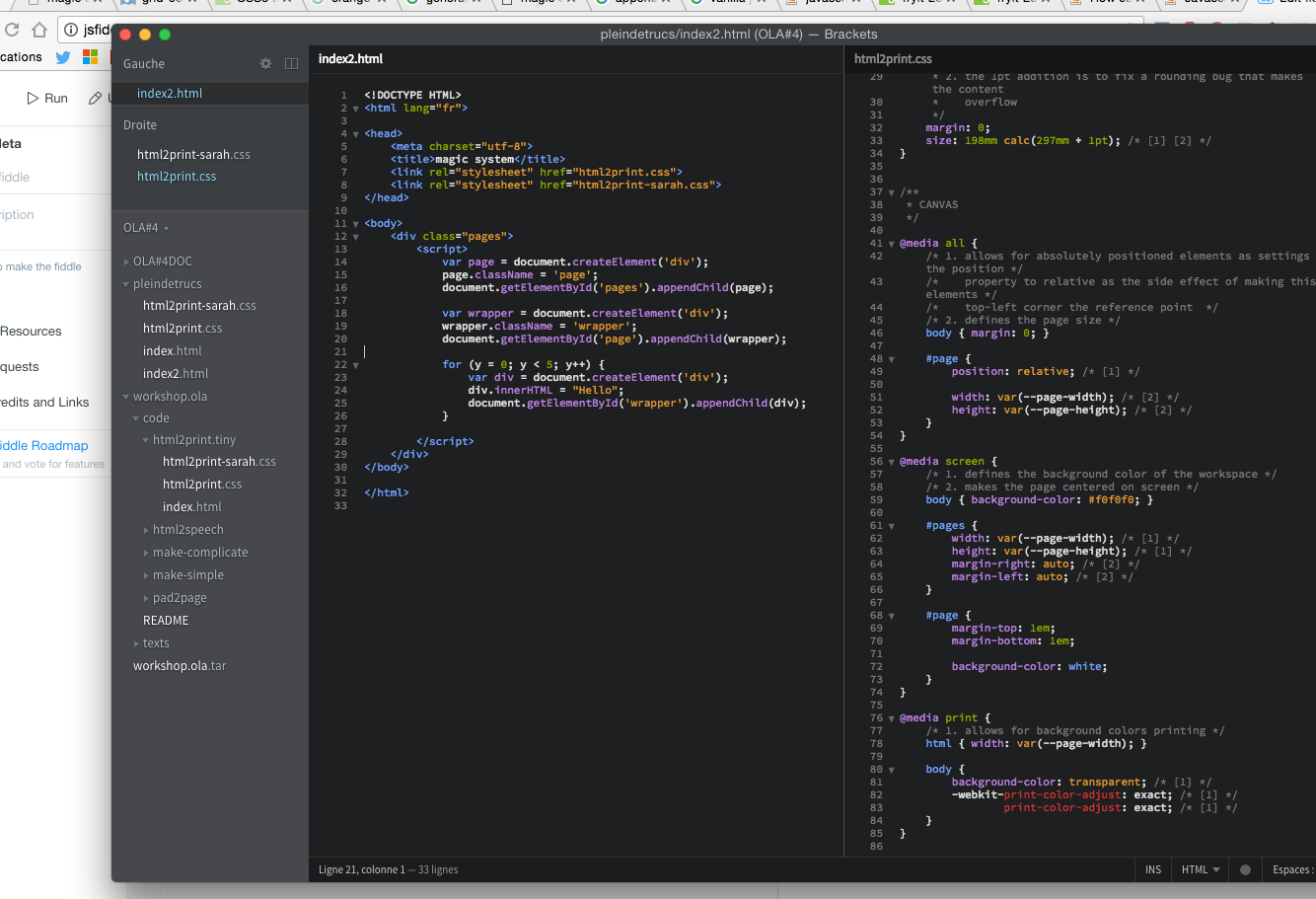Collapse the code folder in the tree
Screen dimensions: 1316x899
point(136,418)
